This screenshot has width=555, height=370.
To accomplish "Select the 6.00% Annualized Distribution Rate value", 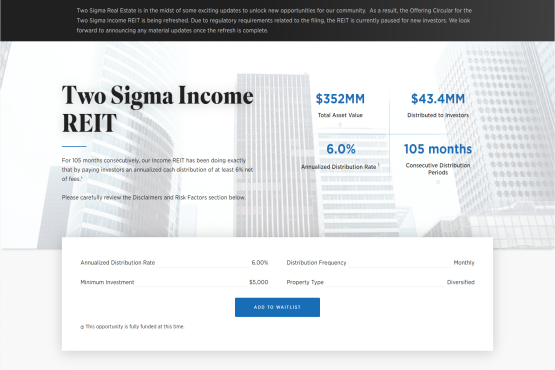I will tap(260, 263).
